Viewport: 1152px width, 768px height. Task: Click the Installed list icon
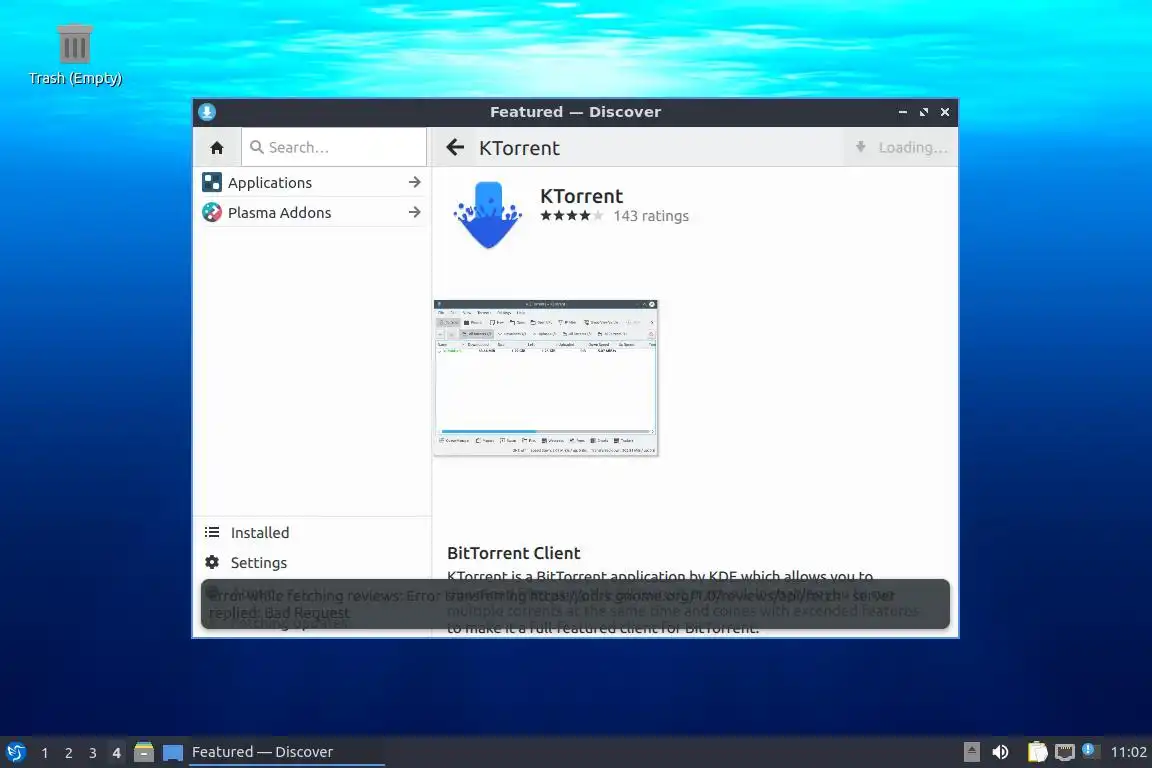point(212,533)
